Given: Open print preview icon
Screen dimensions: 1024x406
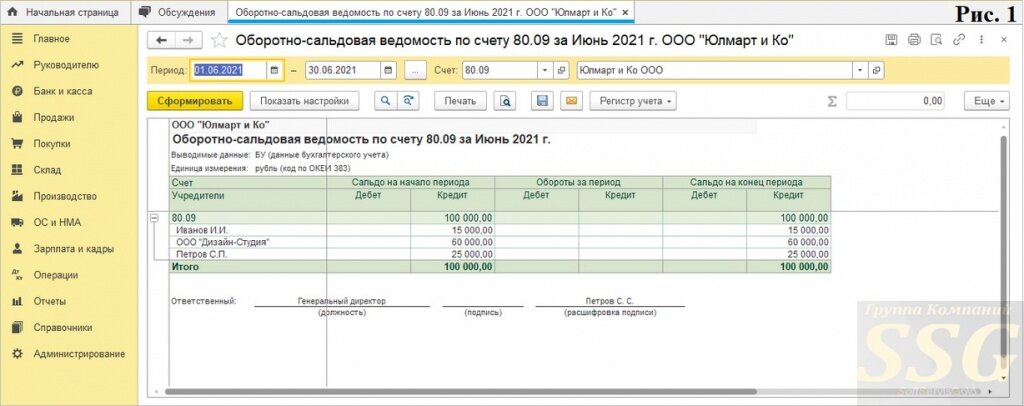Looking at the screenshot, I should 505,101.
